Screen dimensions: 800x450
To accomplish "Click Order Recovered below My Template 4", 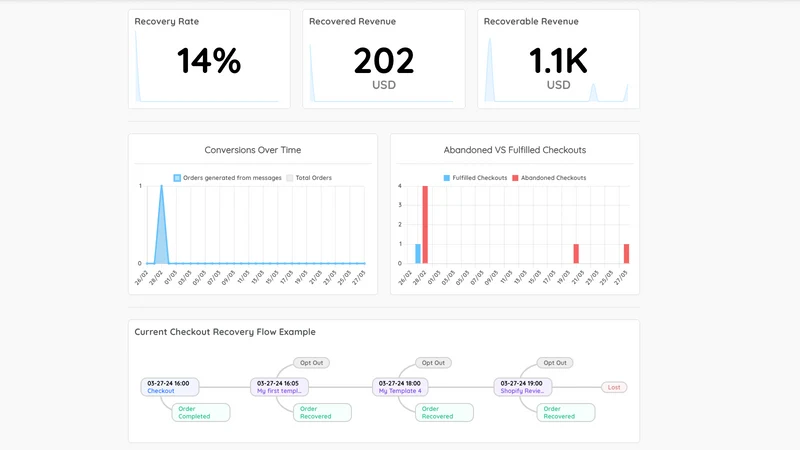I will pyautogui.click(x=444, y=412).
